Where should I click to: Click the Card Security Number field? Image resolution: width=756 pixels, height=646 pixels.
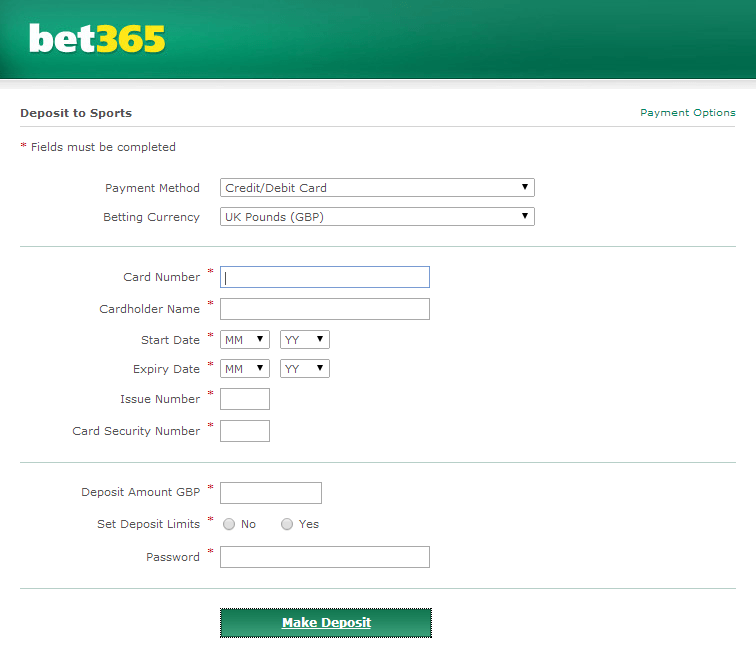coord(244,431)
